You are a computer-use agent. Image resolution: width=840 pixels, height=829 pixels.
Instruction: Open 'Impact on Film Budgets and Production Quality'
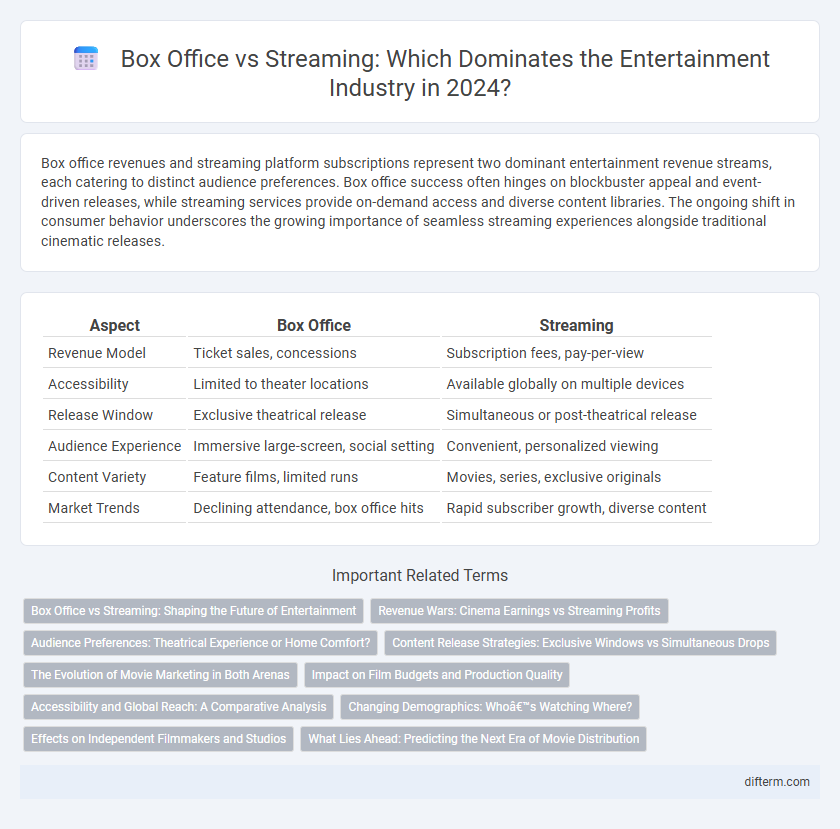437,674
